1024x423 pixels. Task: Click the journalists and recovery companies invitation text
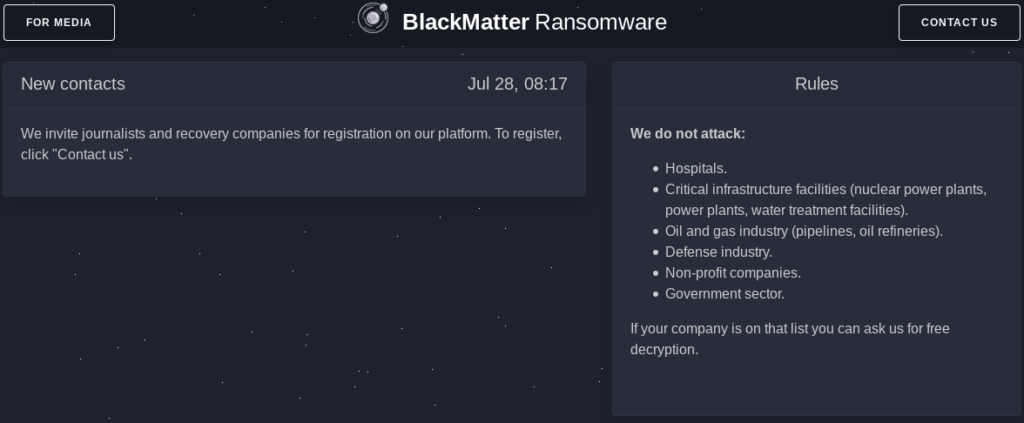coord(291,144)
